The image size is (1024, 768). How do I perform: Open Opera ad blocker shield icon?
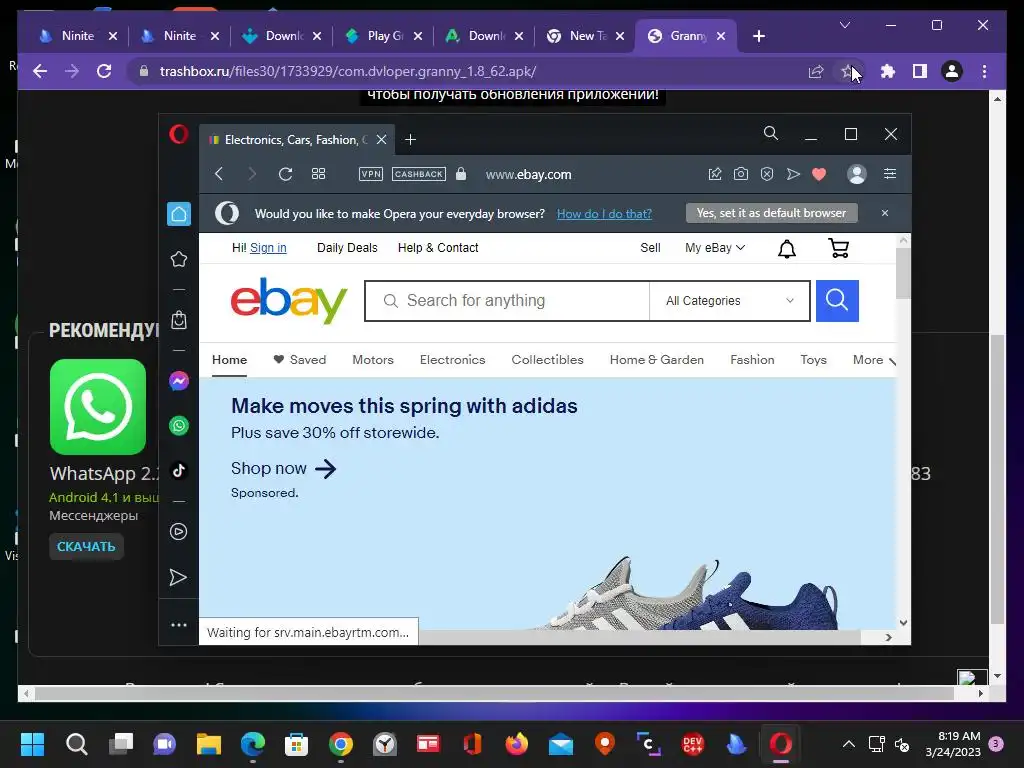[767, 174]
